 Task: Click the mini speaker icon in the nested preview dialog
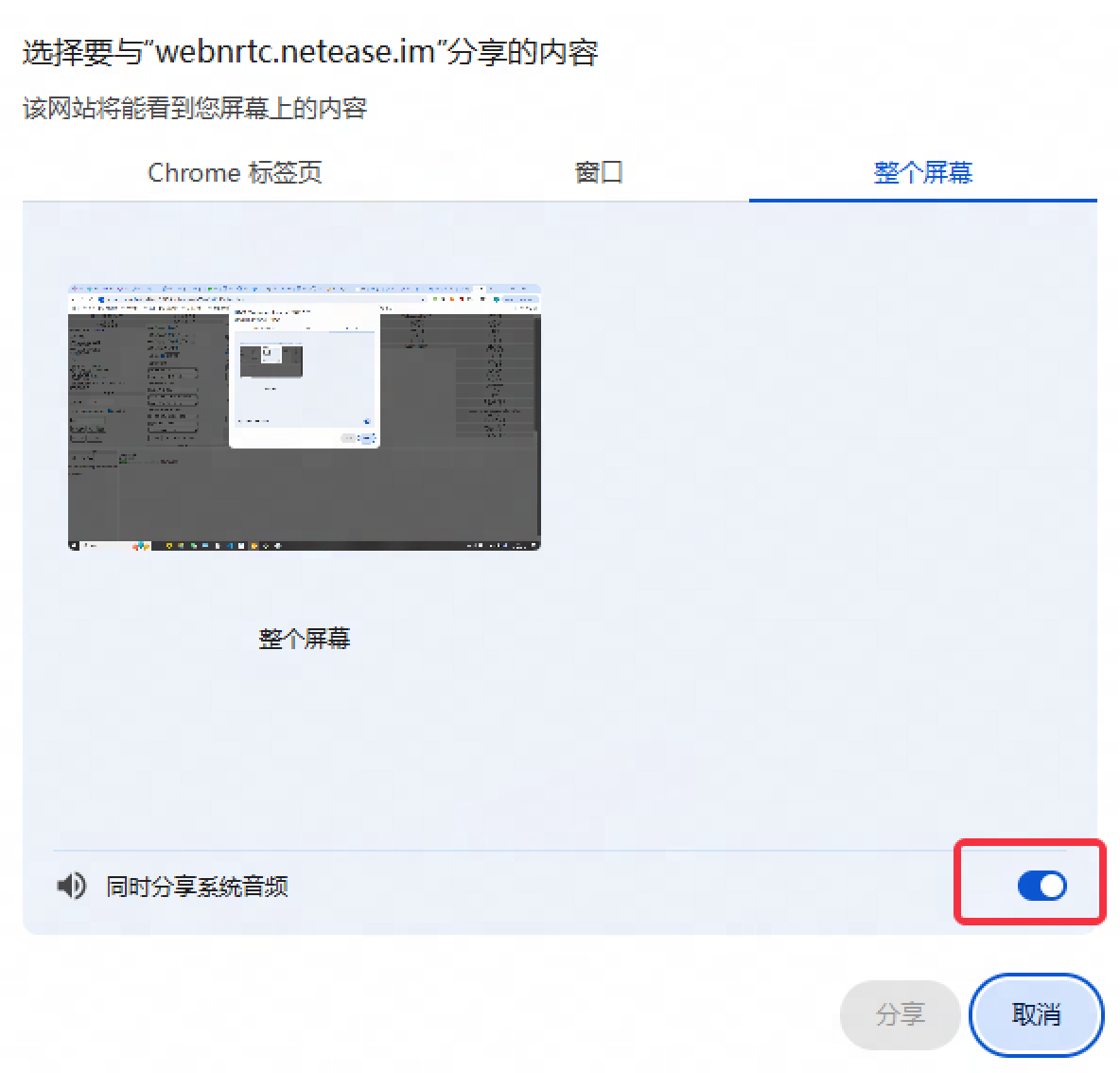click(x=239, y=421)
